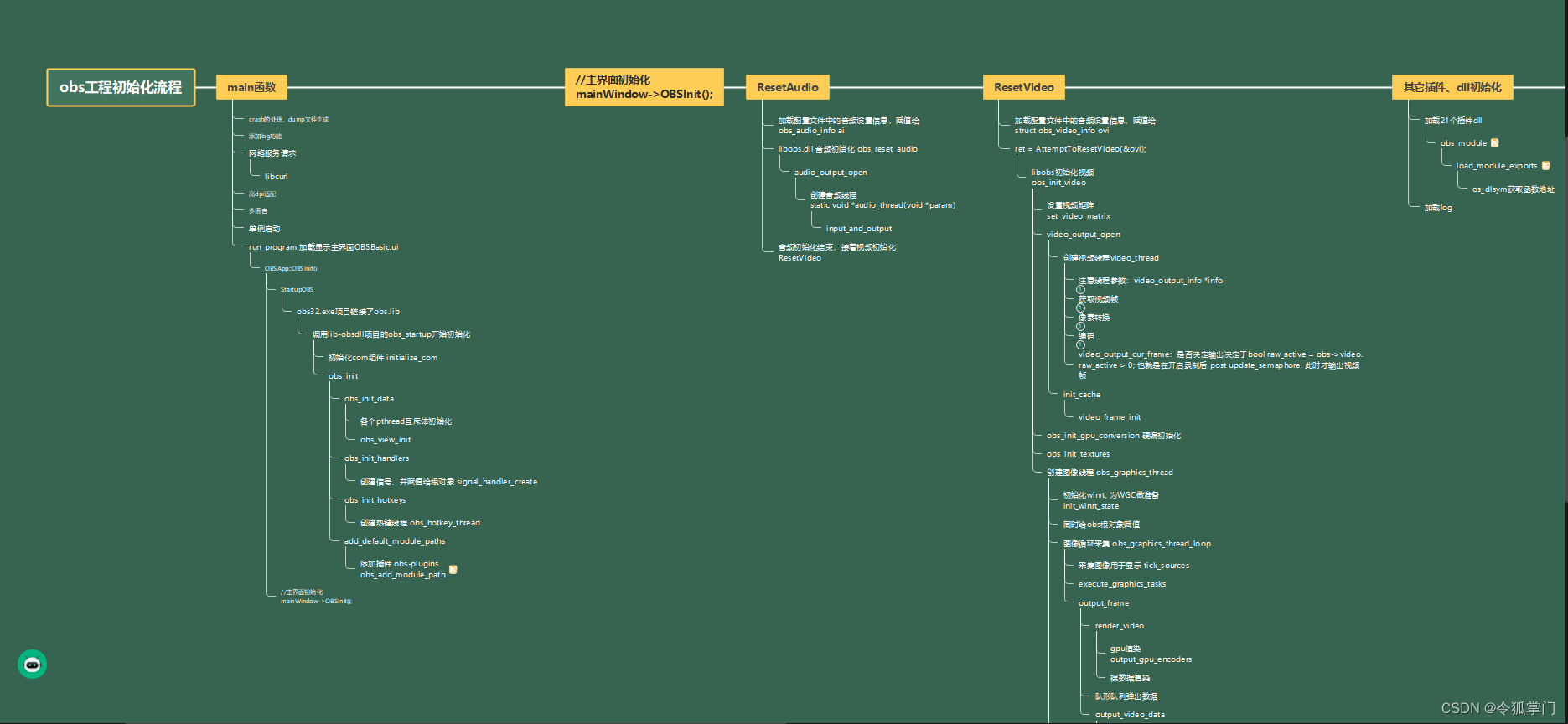Select the ResetAudio branch node

pos(788,87)
